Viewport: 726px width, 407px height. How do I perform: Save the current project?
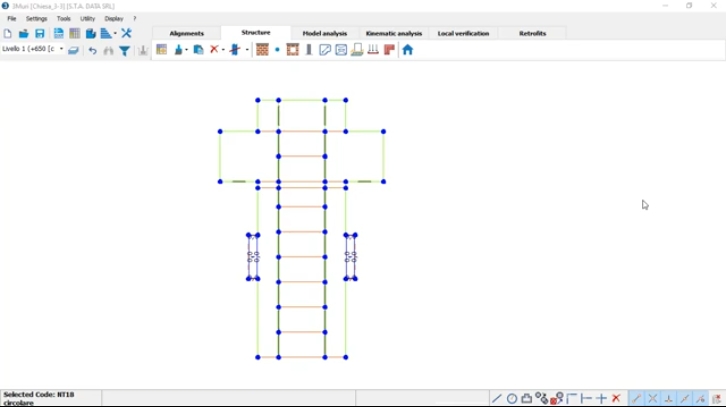40,33
